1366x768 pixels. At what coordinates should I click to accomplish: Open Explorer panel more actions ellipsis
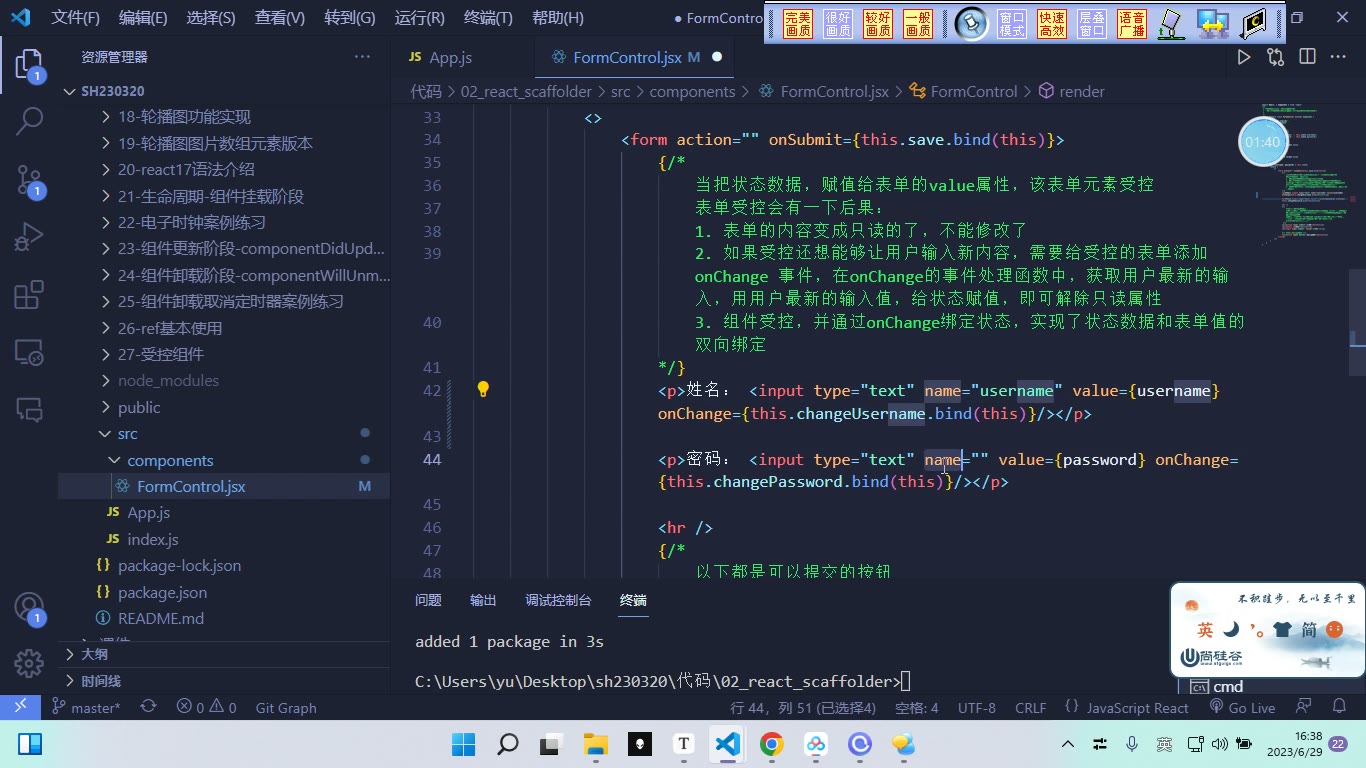point(362,57)
